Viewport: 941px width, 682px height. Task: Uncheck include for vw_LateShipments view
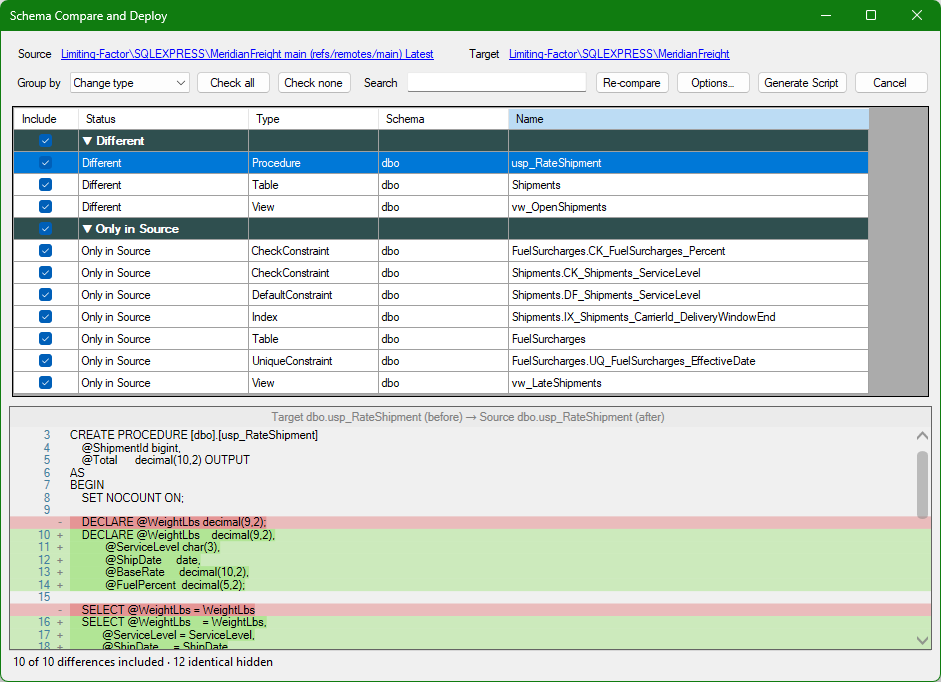pyautogui.click(x=46, y=382)
